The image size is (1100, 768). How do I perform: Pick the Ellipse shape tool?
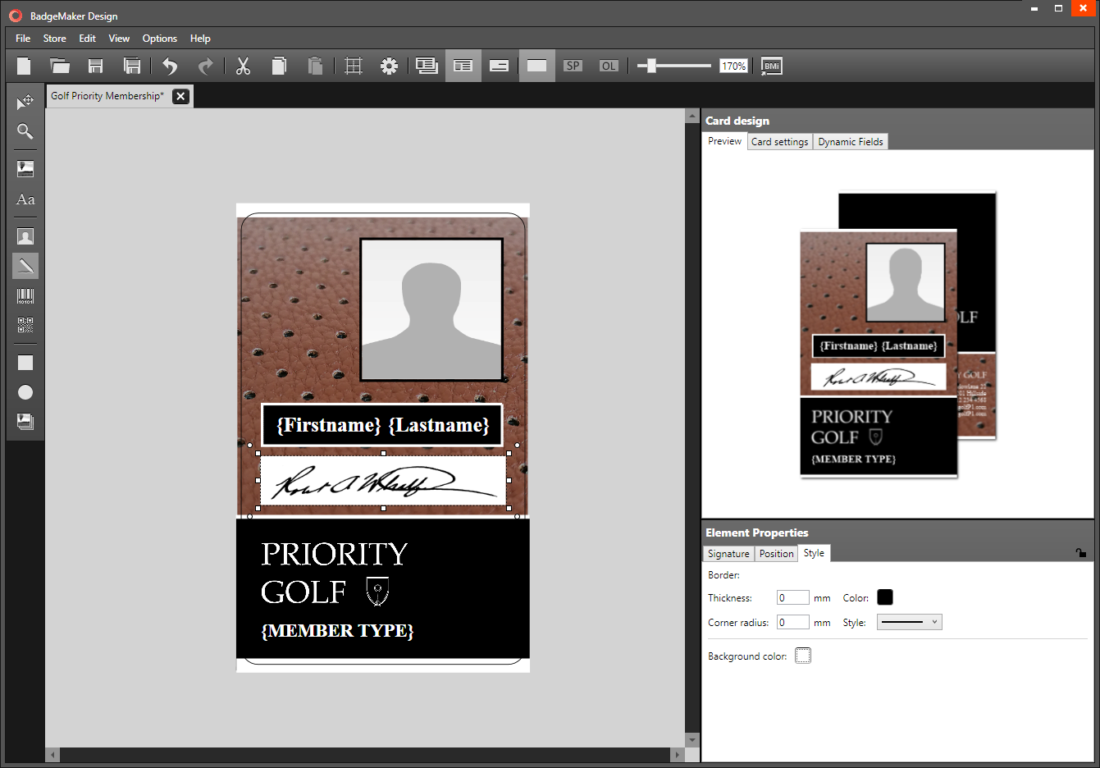click(x=25, y=392)
